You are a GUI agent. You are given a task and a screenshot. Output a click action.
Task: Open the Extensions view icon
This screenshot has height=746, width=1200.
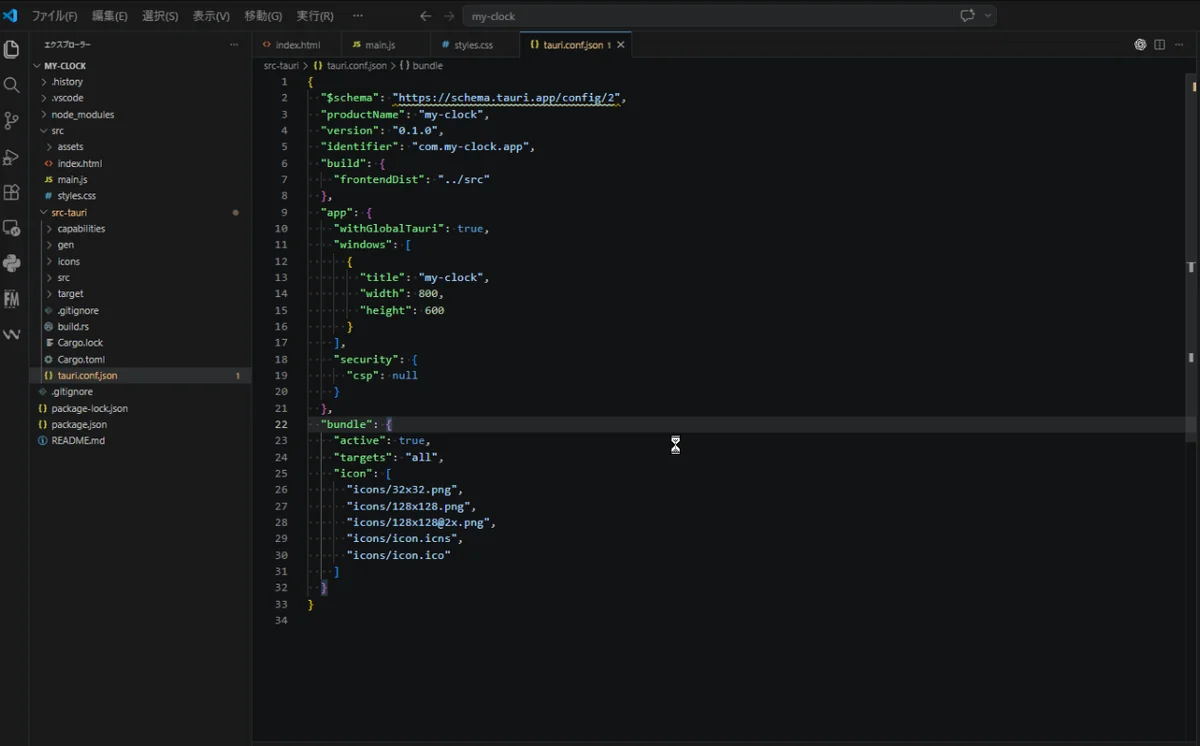click(x=12, y=193)
